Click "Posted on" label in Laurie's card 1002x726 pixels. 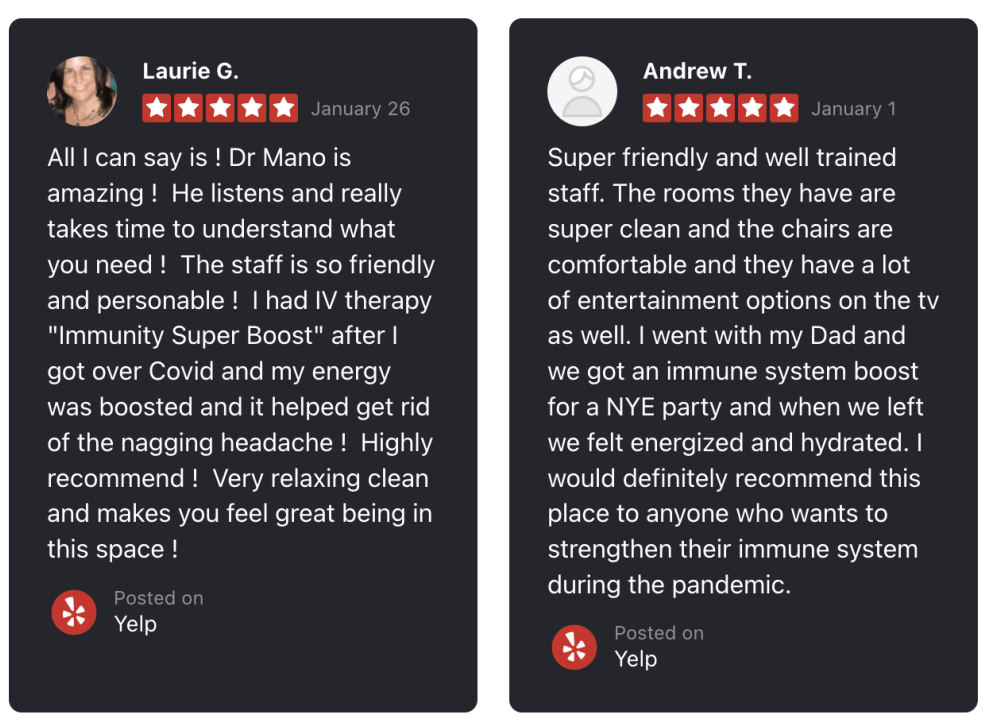coord(158,598)
